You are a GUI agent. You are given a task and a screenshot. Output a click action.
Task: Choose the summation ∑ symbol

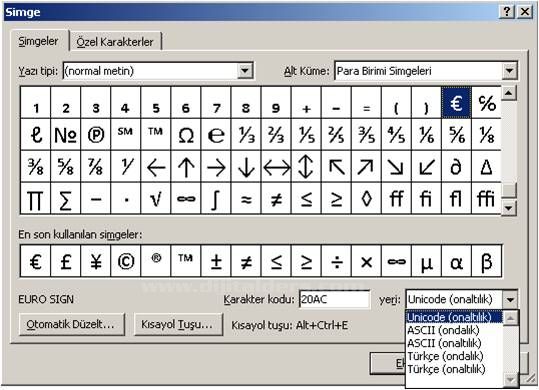pos(66,199)
